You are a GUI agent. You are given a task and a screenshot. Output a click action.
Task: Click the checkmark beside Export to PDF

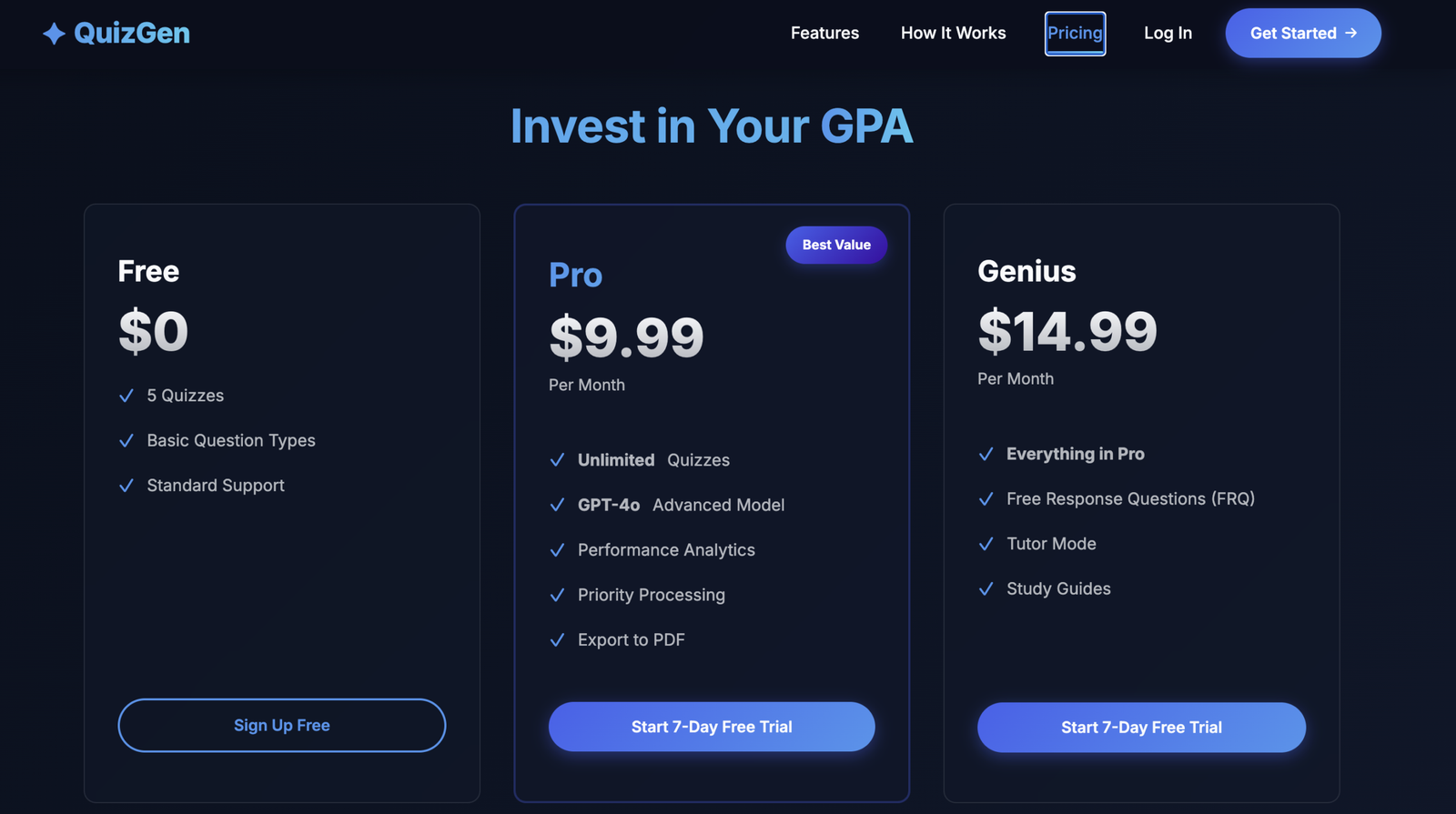coord(557,640)
